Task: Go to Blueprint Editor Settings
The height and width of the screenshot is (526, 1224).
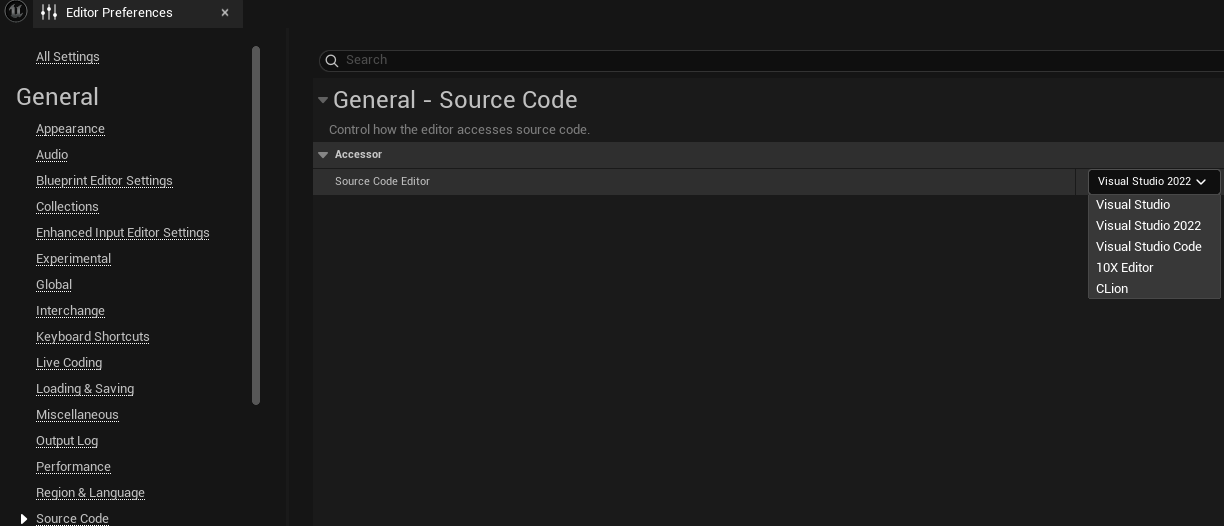Action: coord(104,181)
